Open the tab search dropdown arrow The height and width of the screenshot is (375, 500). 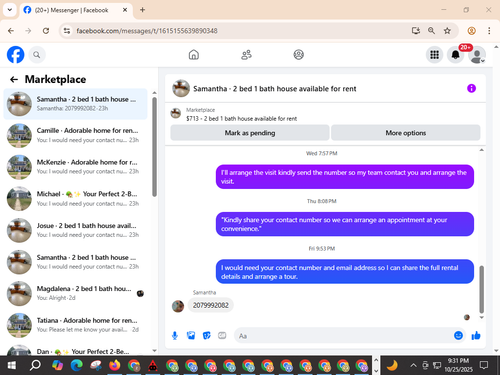[x=10, y=10]
